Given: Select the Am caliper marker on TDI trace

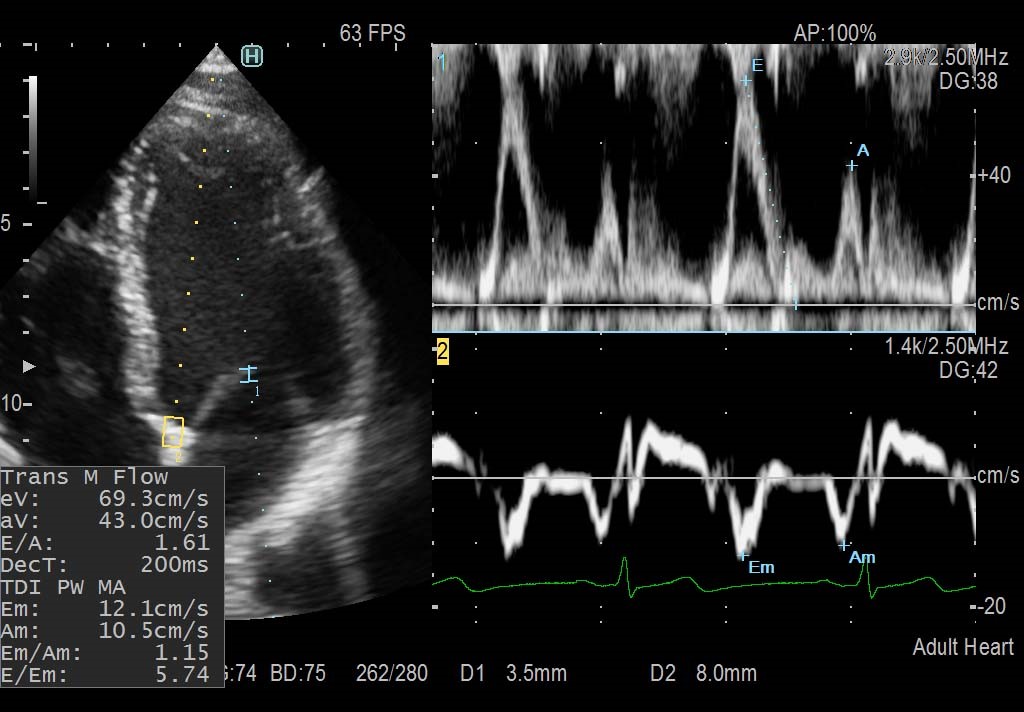Looking at the screenshot, I should click(x=845, y=546).
